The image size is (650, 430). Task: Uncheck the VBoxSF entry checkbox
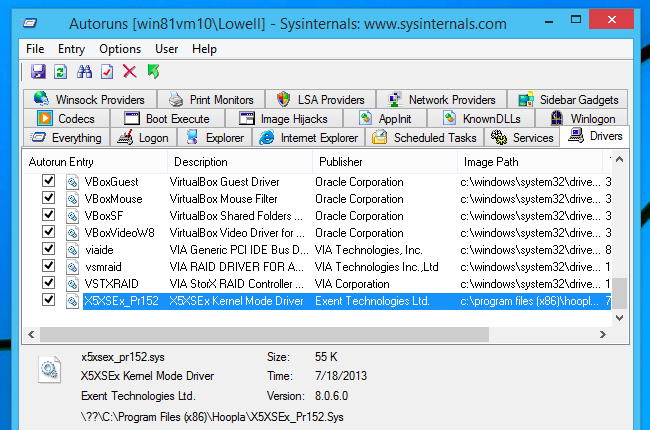click(x=49, y=215)
